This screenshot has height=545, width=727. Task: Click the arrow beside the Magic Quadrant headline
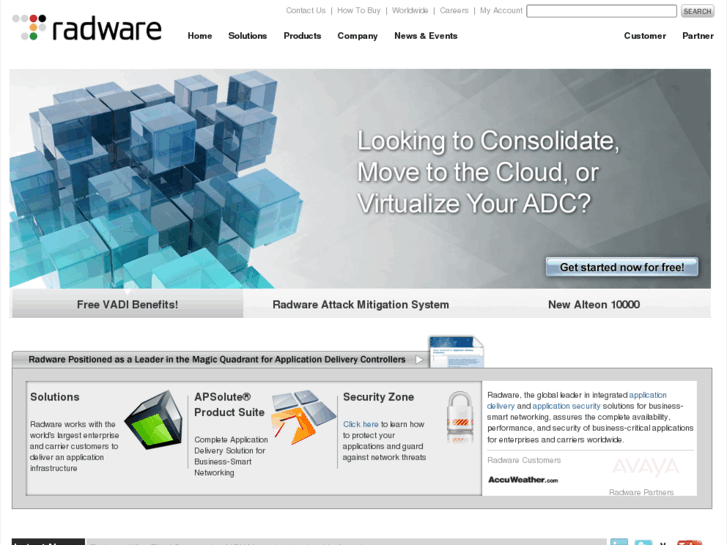[419, 359]
